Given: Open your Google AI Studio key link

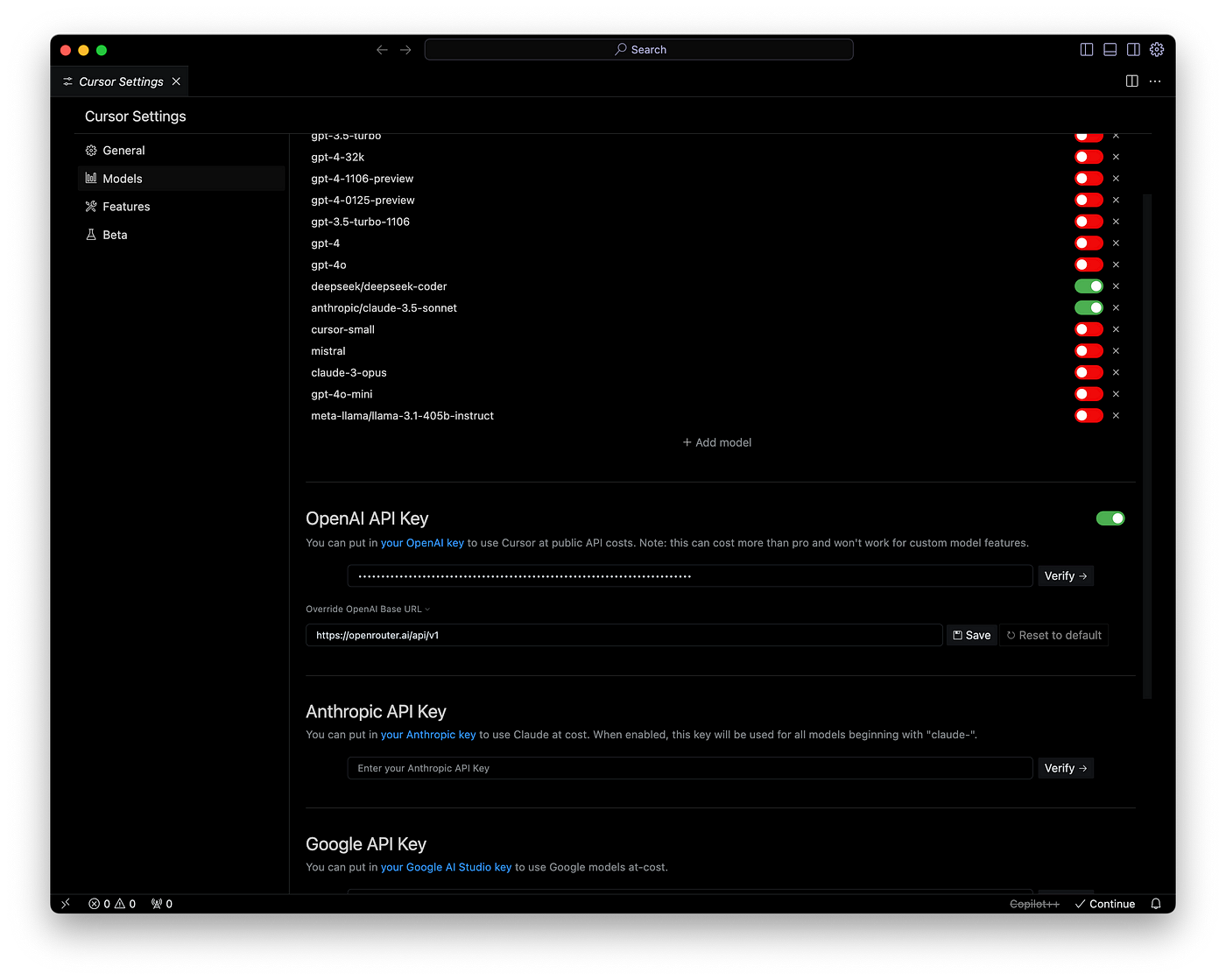Looking at the screenshot, I should (x=446, y=867).
